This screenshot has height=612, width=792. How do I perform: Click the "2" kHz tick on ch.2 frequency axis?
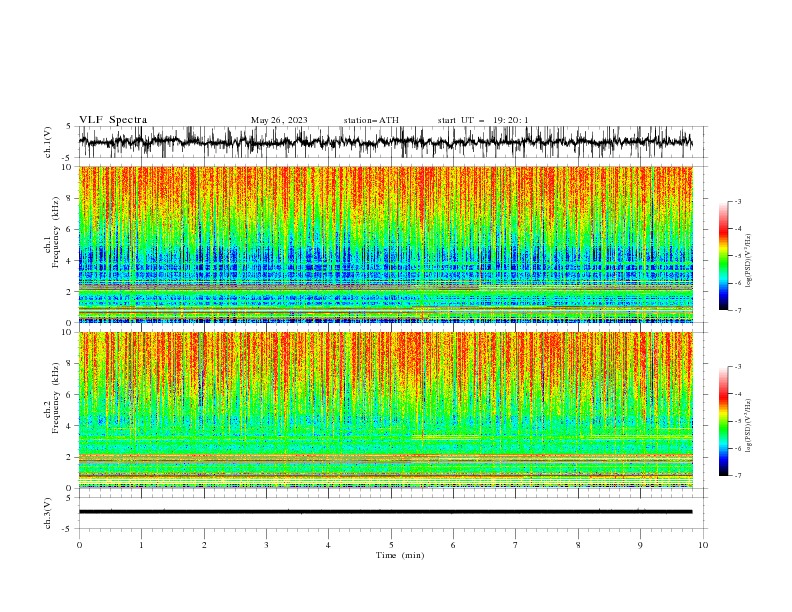click(70, 457)
